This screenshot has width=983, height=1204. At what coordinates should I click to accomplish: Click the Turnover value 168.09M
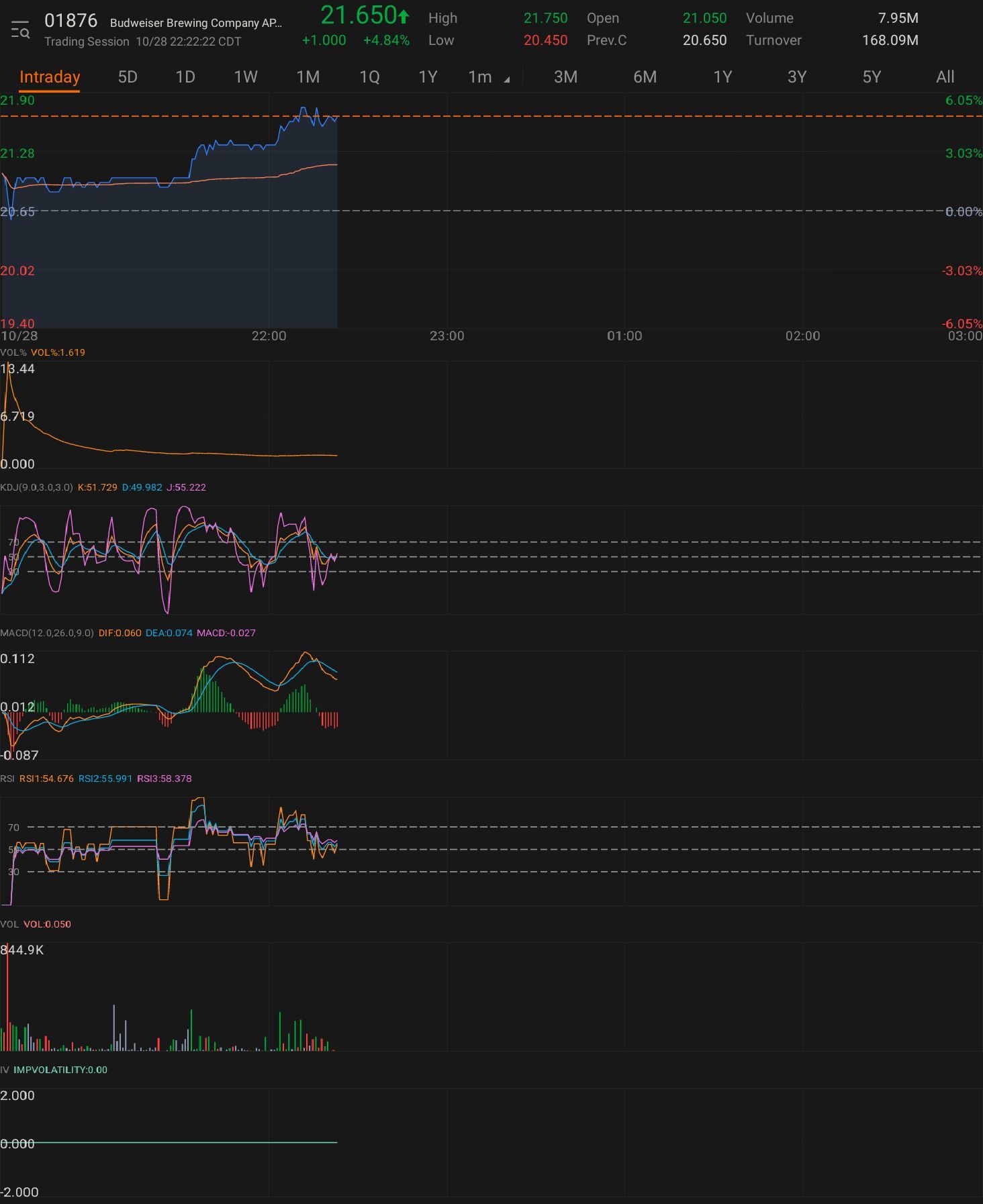pos(890,40)
